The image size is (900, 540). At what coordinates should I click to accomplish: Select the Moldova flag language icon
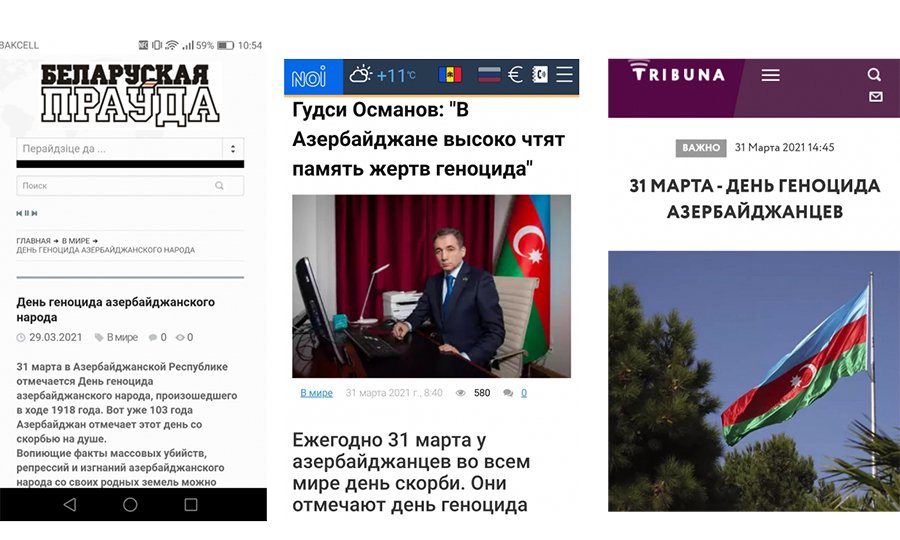click(x=450, y=75)
